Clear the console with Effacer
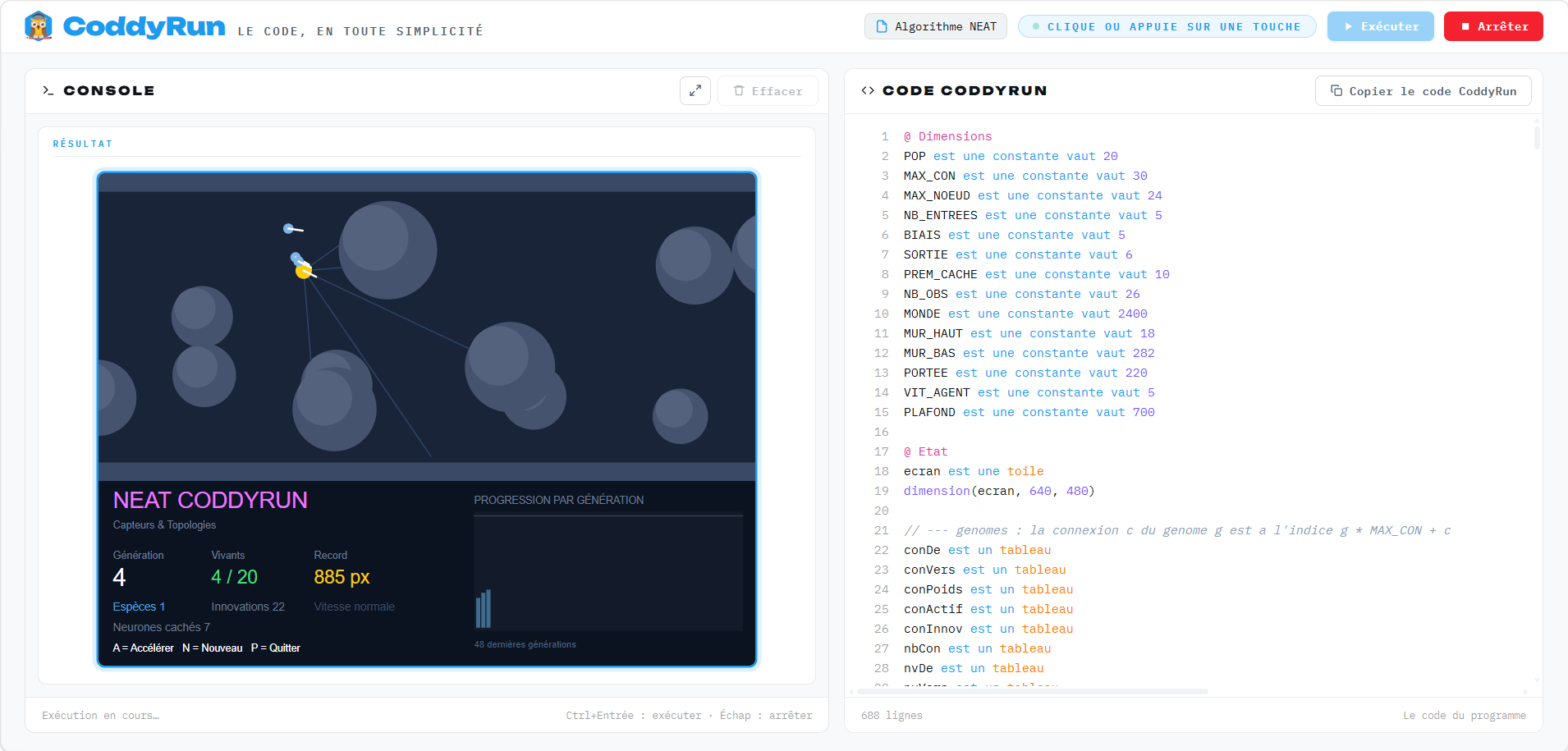 [x=768, y=90]
